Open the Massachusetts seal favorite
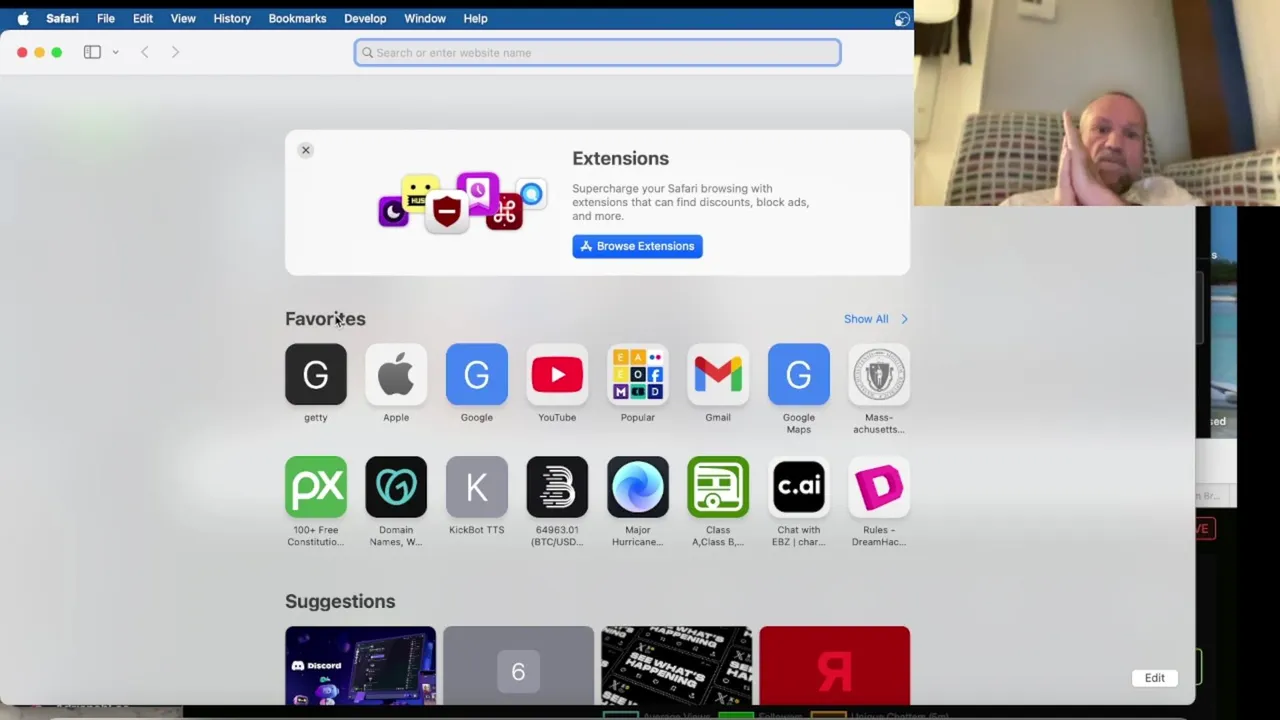This screenshot has height=720, width=1280. (879, 374)
